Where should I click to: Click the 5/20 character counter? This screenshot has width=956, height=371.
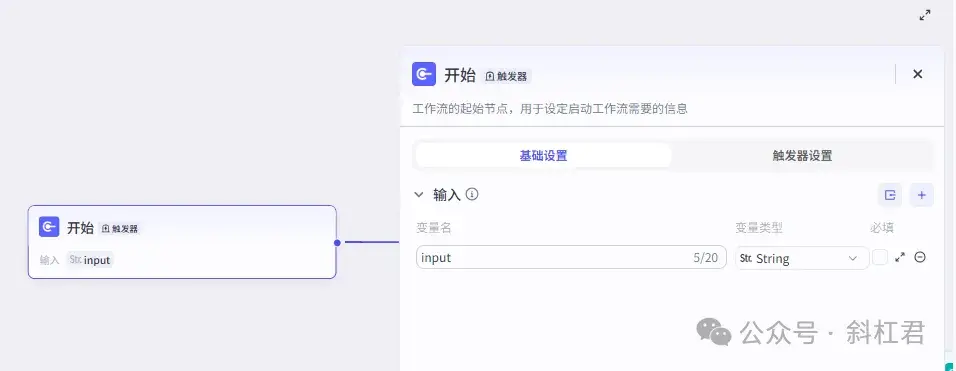(x=705, y=258)
